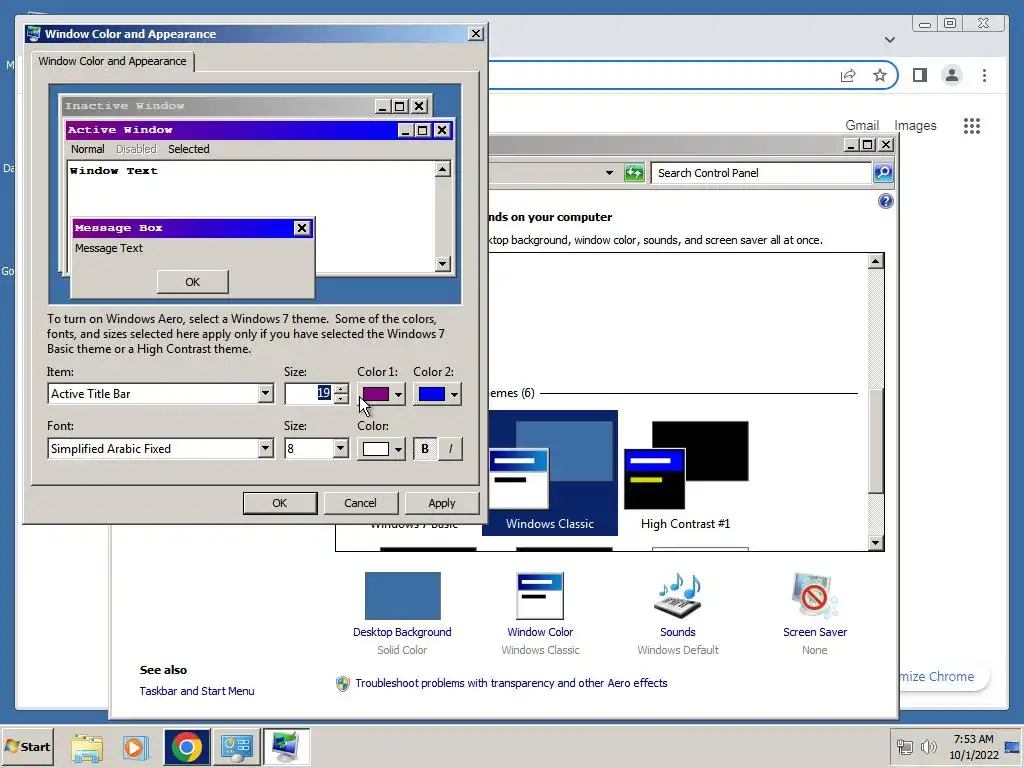1024x768 pixels.
Task: Click OK in Window Color and Appearance dialog
Action: coord(280,503)
